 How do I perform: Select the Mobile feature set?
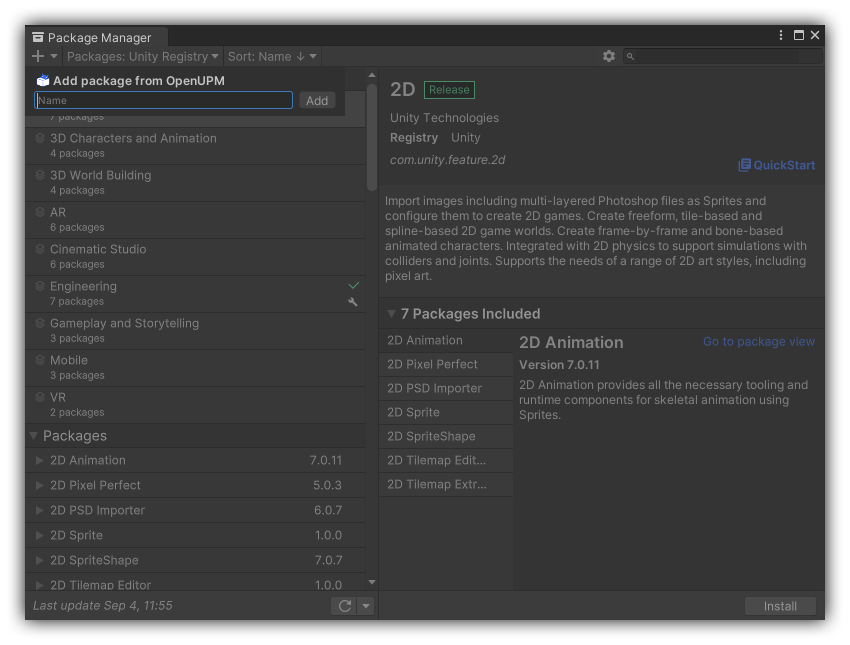point(68,360)
